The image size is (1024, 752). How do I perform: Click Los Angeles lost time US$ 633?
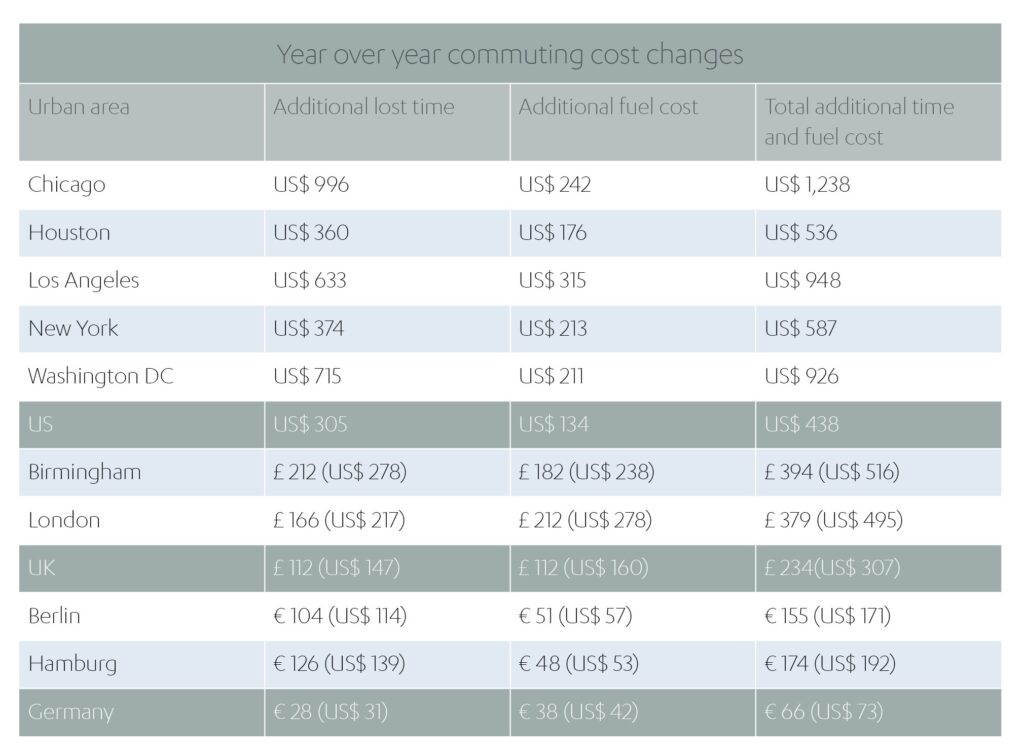(310, 281)
